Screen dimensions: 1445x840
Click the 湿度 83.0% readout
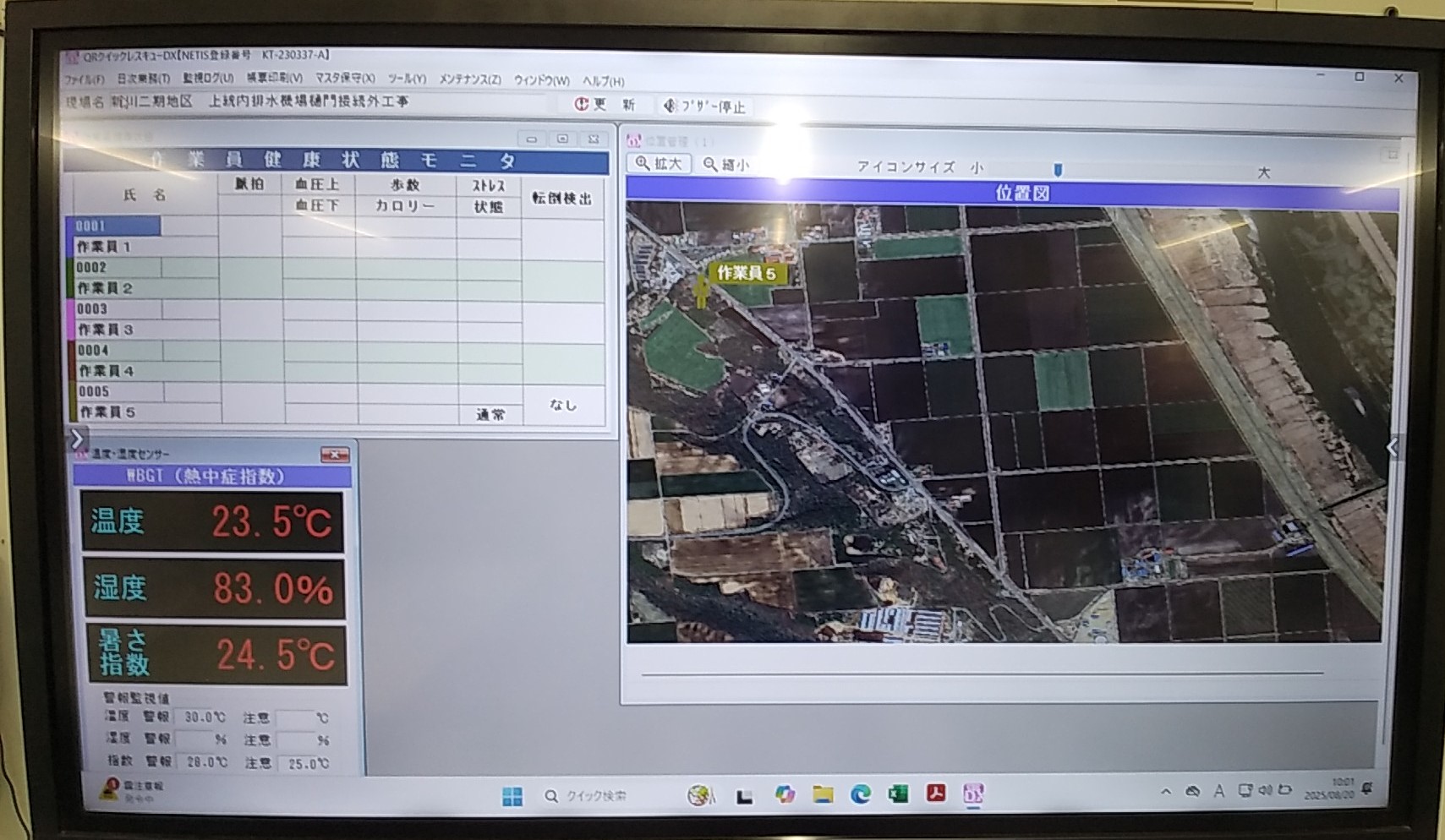pyautogui.click(x=214, y=588)
